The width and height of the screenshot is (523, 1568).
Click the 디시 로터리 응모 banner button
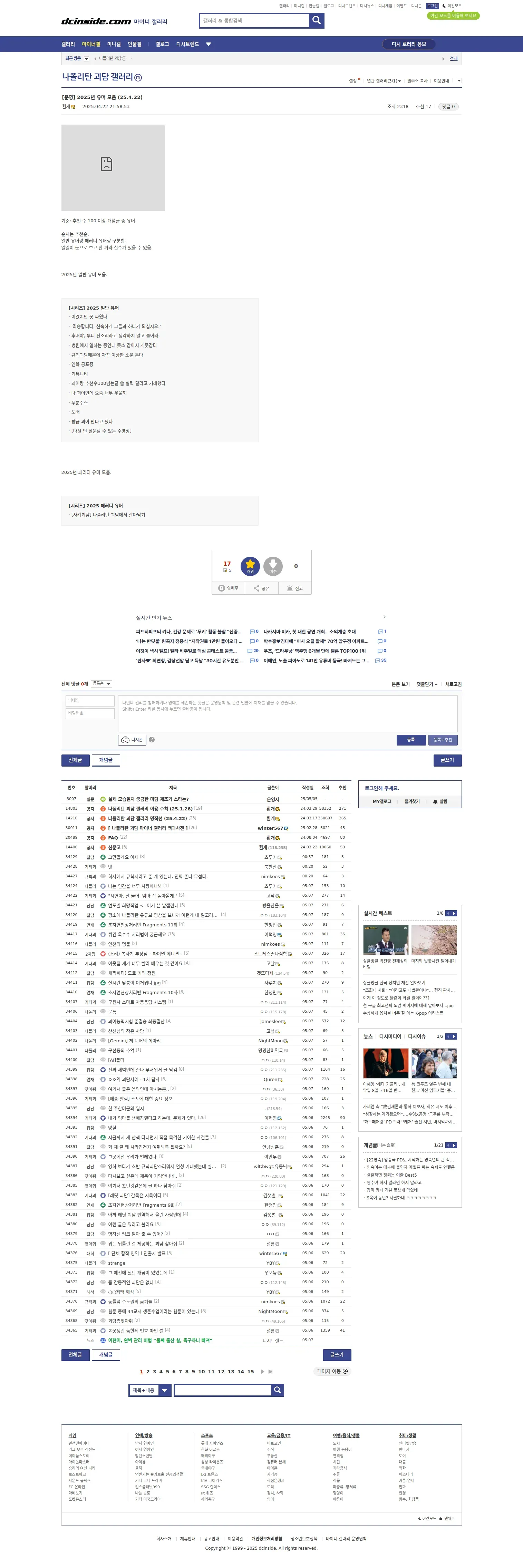click(409, 44)
